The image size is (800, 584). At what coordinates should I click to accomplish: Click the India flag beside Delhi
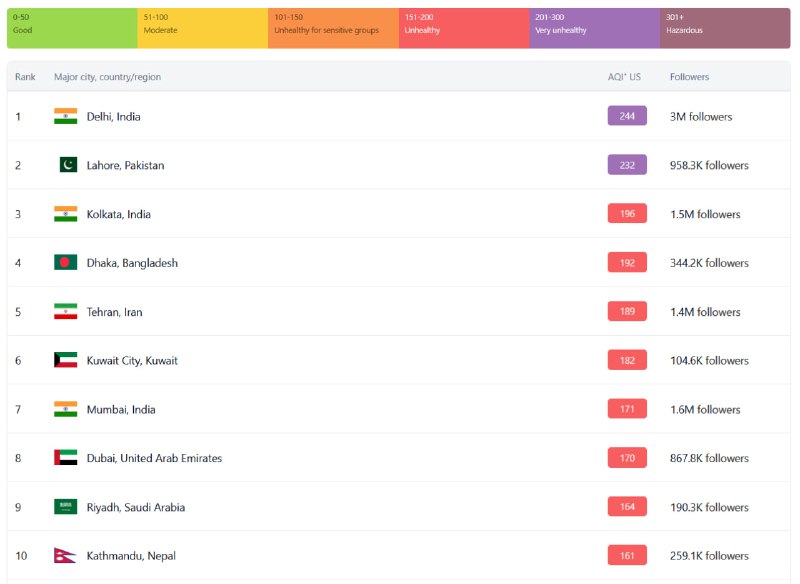pyautogui.click(x=65, y=116)
